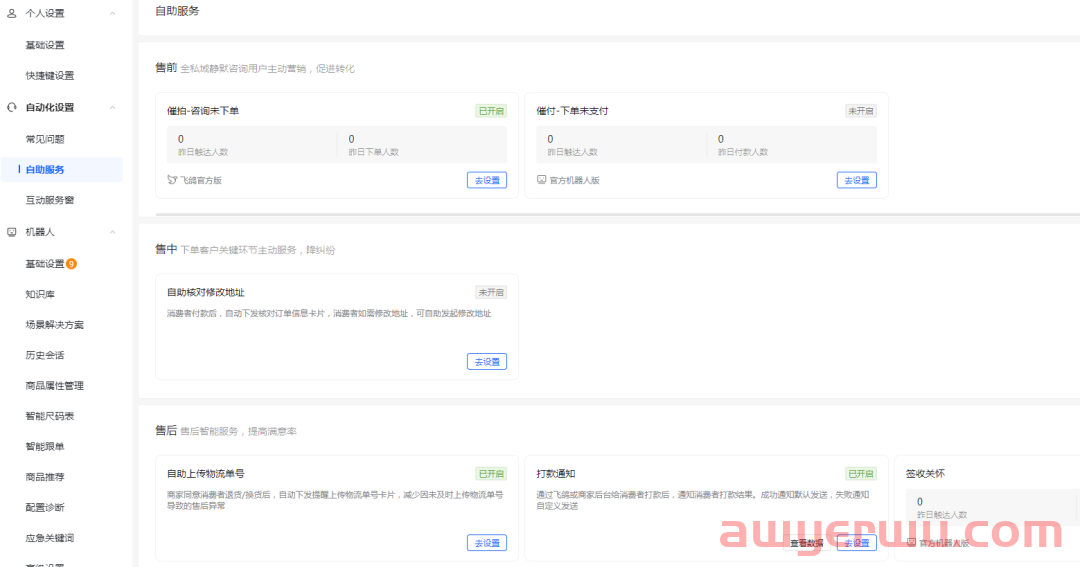The width and height of the screenshot is (1080, 567).
Task: Open 场景解决方案 in the sidebar
Action: point(54,324)
